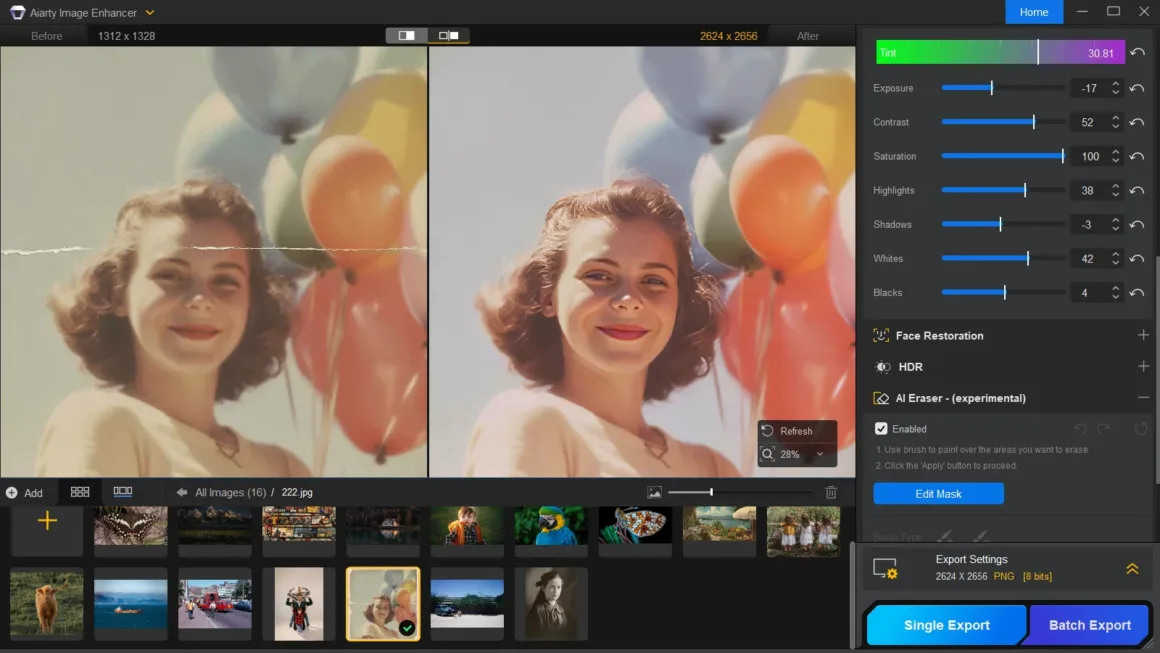
Task: Select the thumbnail size image icon
Action: click(653, 492)
